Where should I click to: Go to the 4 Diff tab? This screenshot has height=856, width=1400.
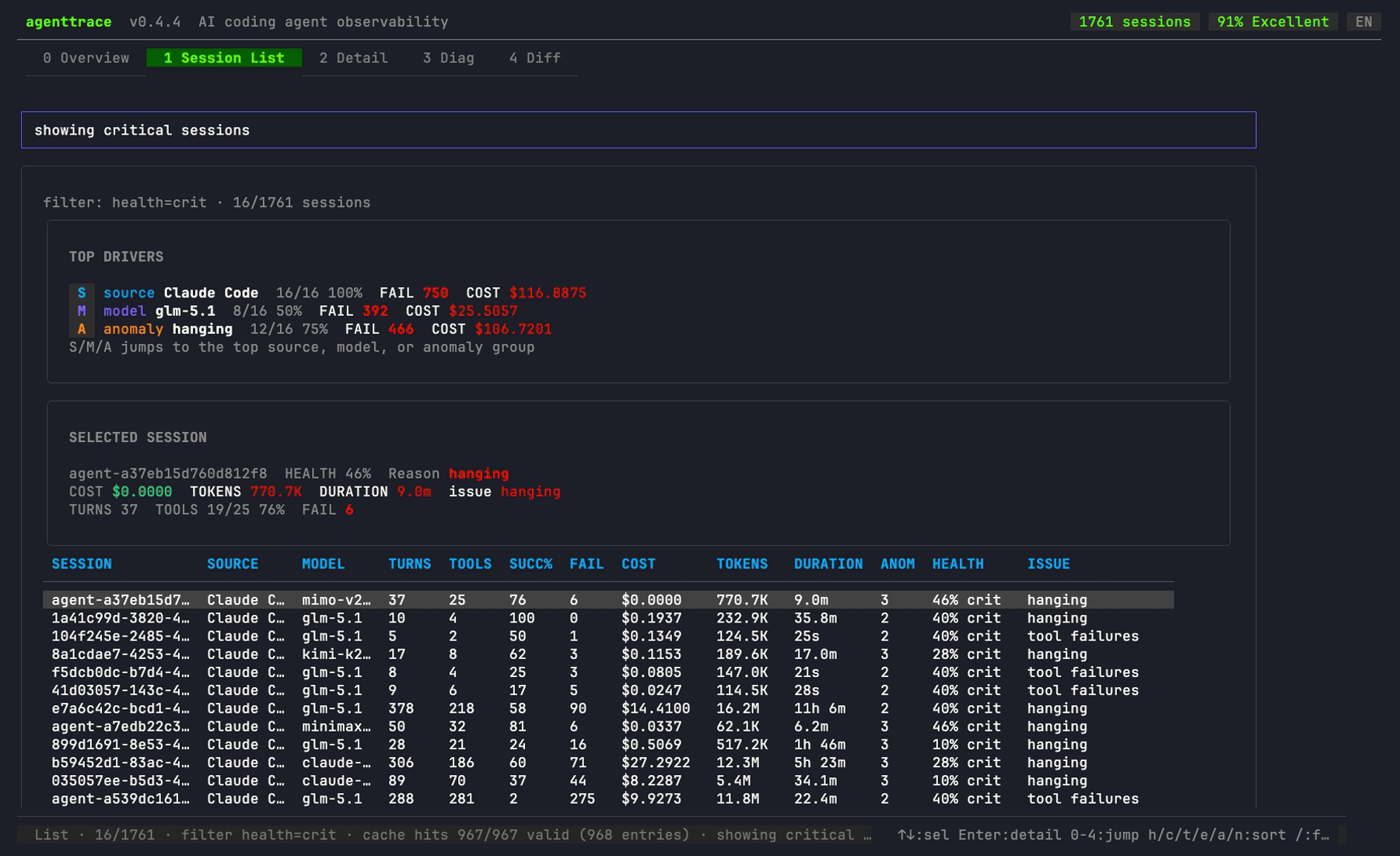[534, 58]
